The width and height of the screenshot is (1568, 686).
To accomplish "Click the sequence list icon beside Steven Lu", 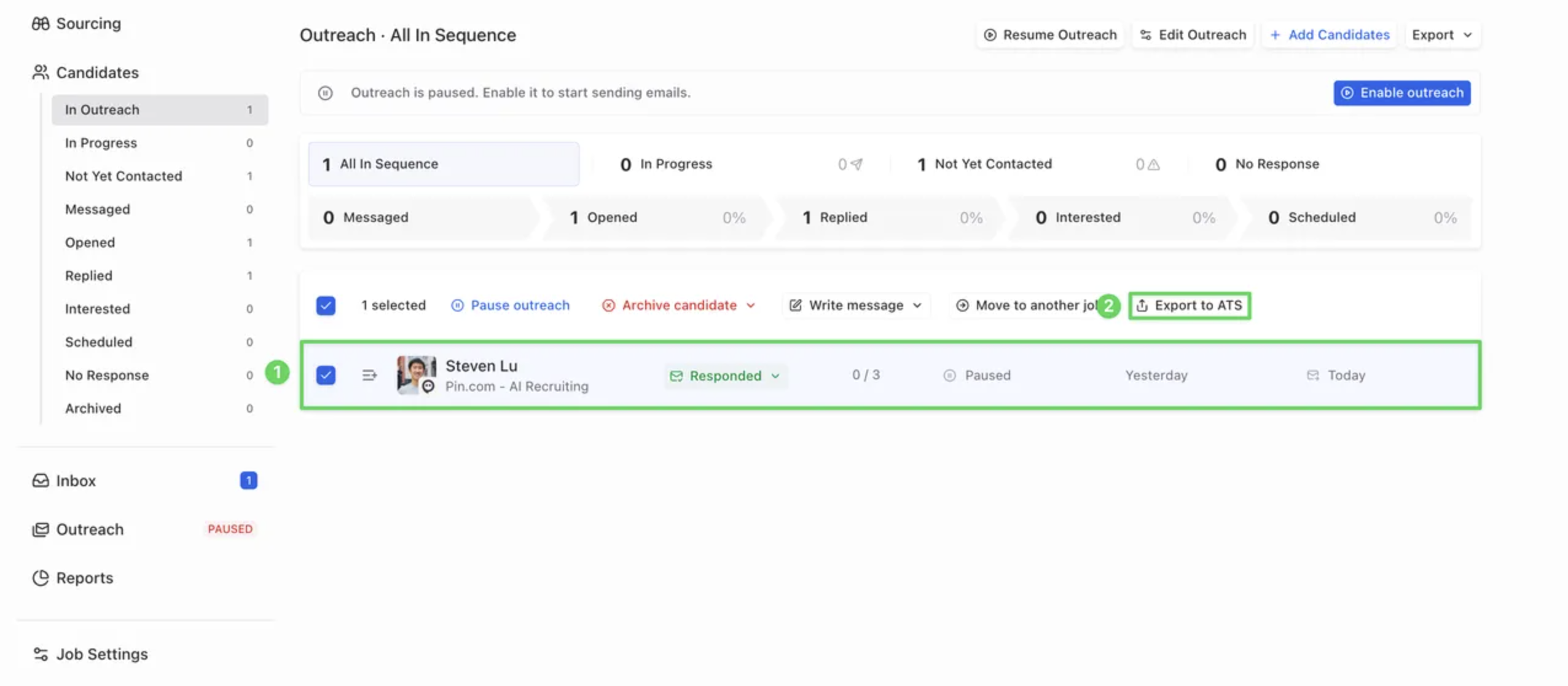I will coord(369,375).
